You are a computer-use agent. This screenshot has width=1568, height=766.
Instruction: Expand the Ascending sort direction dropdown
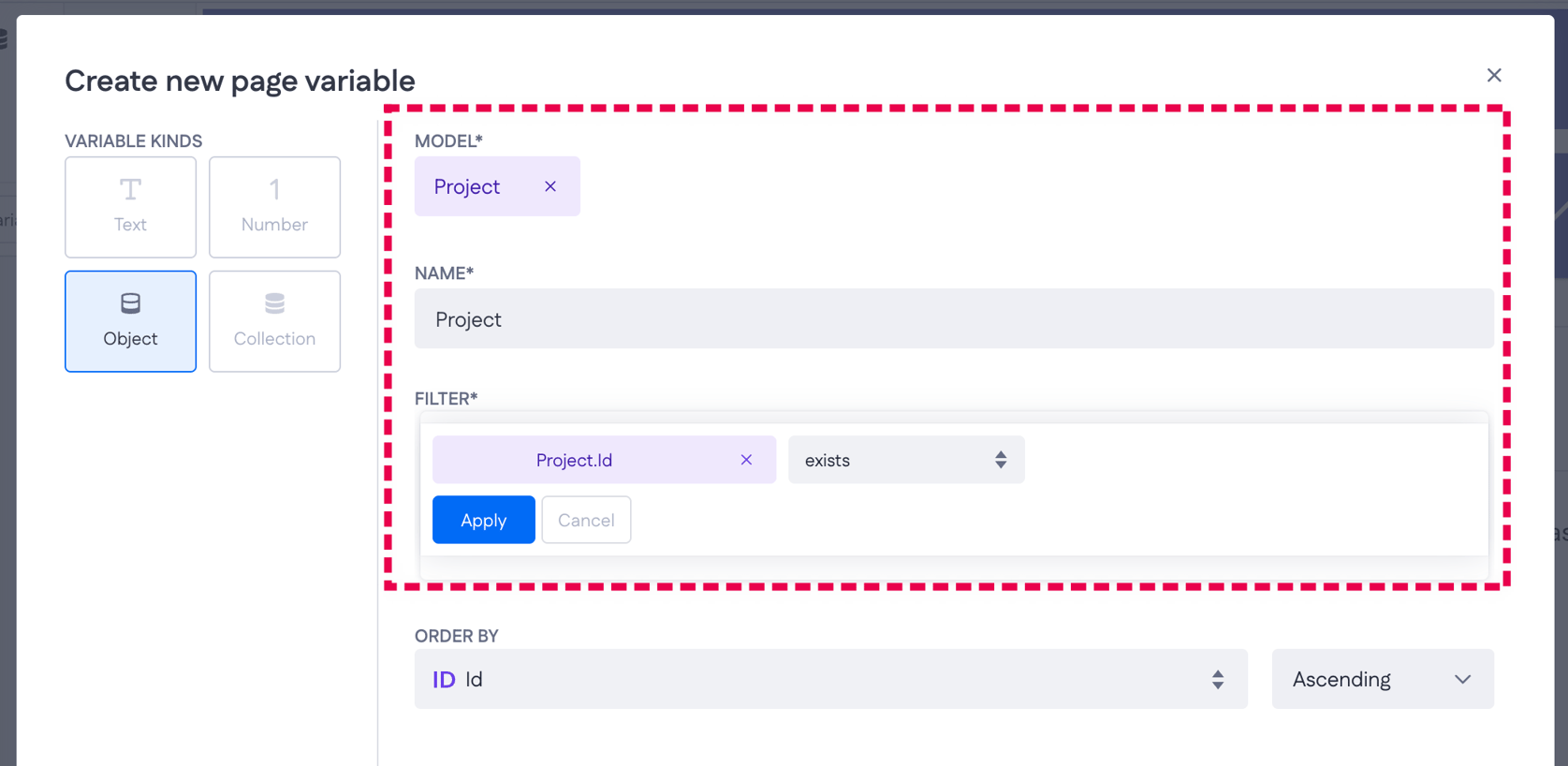[1383, 679]
